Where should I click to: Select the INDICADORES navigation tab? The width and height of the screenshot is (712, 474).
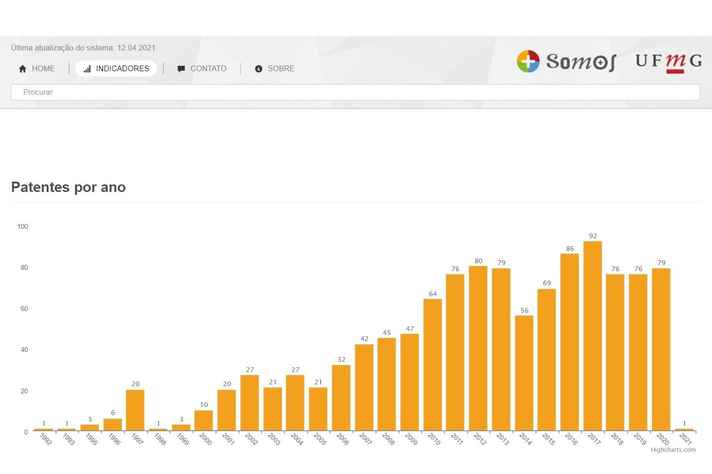pyautogui.click(x=116, y=69)
